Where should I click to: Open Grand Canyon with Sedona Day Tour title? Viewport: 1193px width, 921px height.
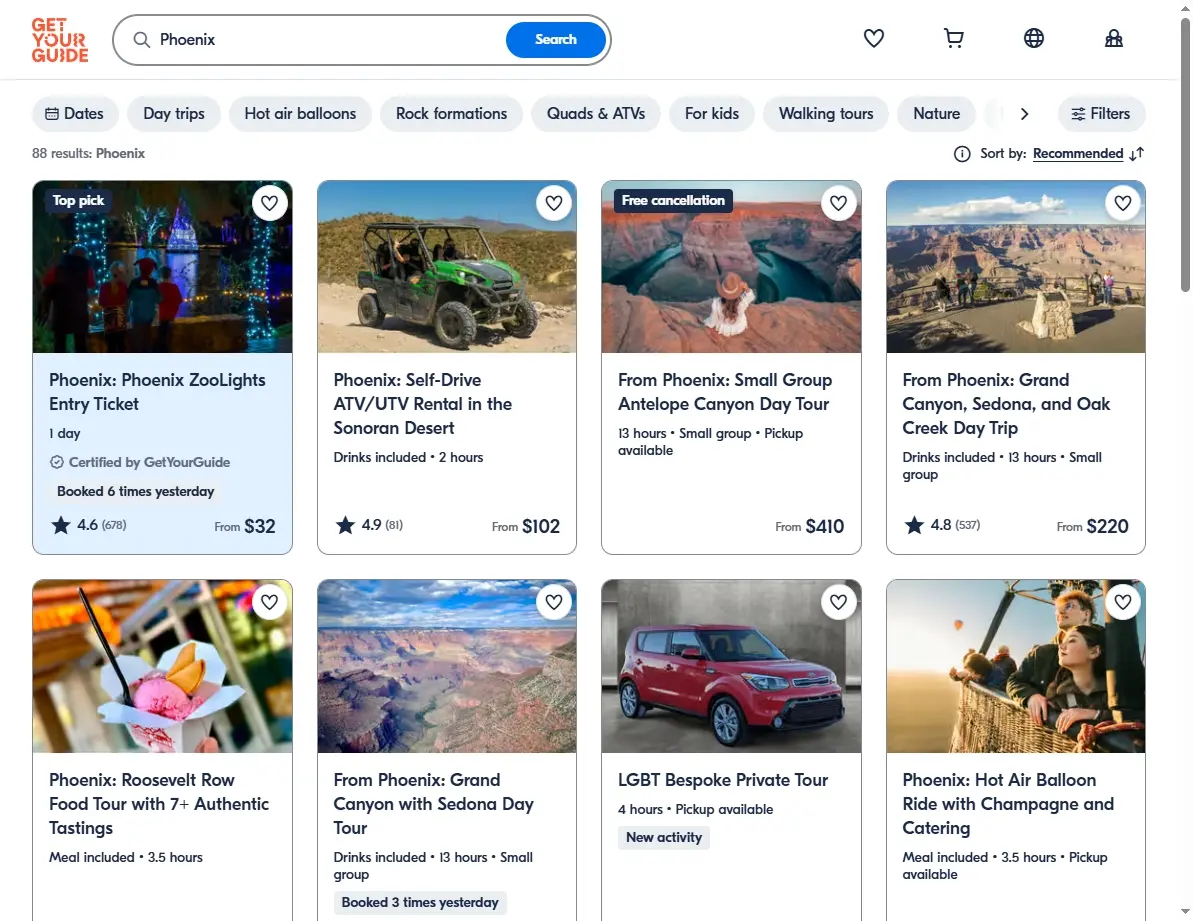pos(434,804)
